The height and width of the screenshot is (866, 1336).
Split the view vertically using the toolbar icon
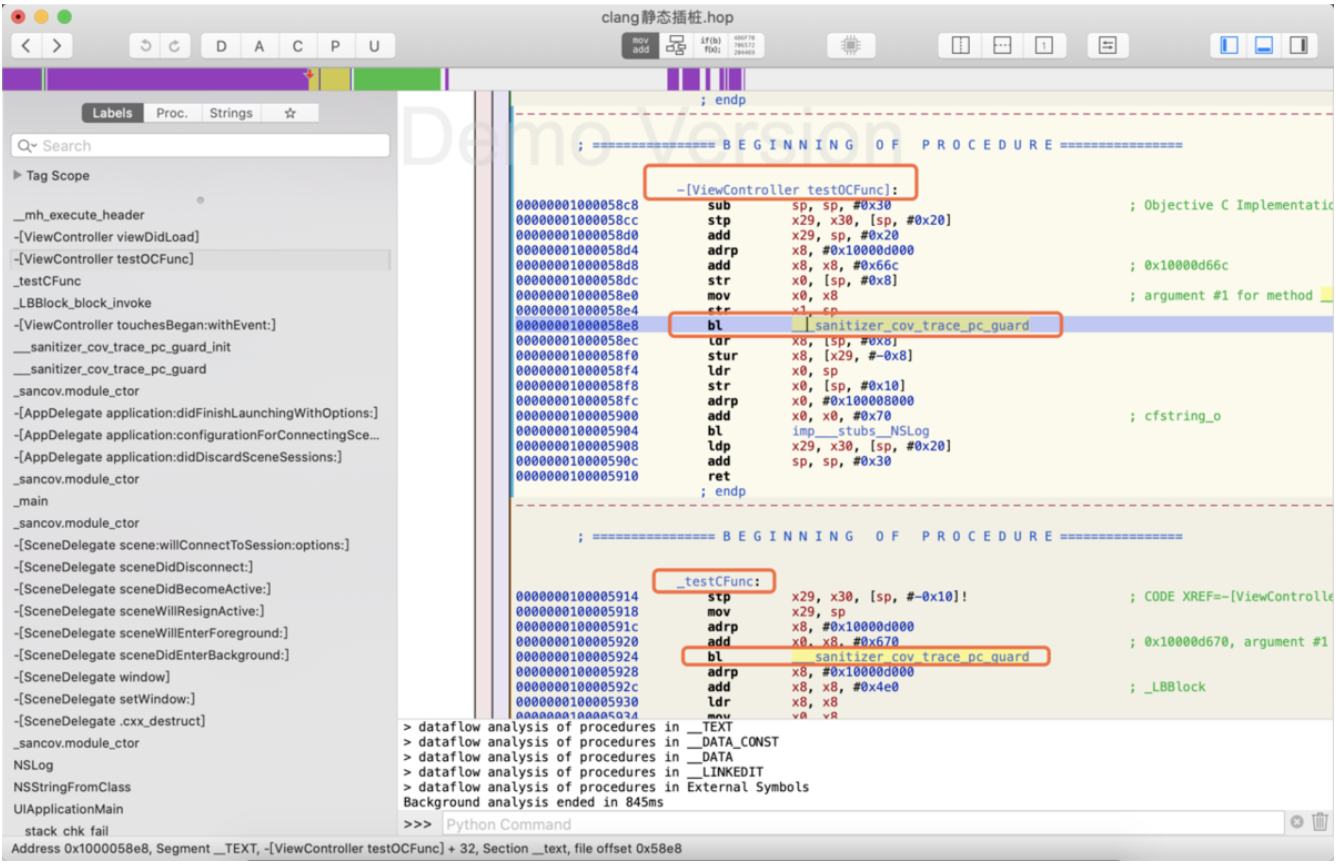click(x=960, y=45)
